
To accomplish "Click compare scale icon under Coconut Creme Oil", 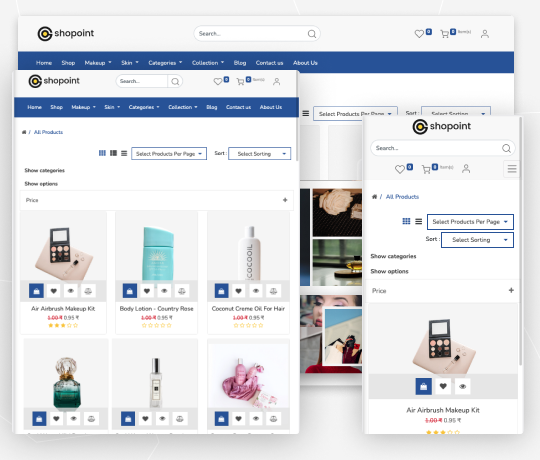I will coord(273,291).
